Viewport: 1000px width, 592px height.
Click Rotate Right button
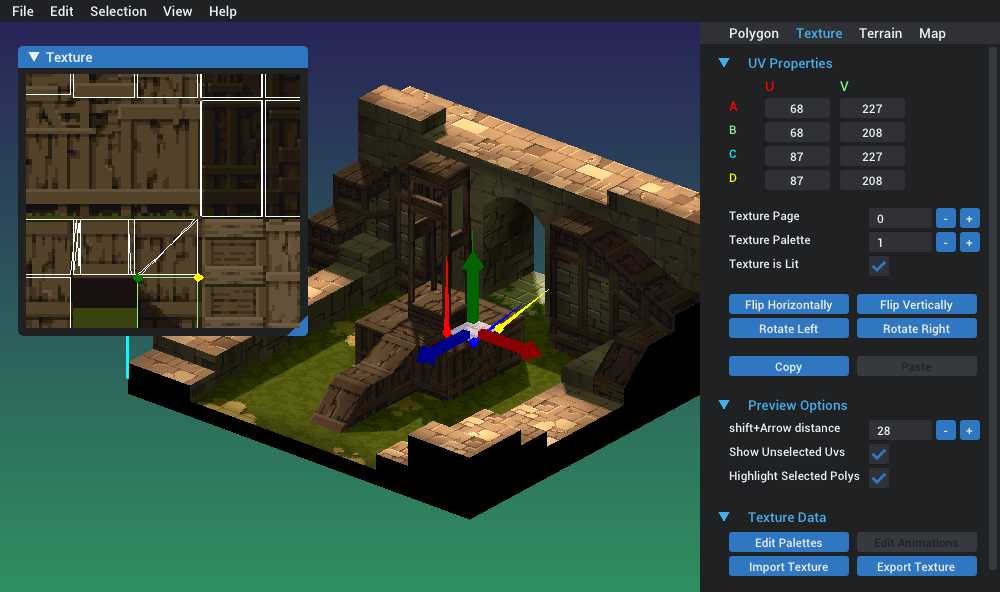click(916, 328)
